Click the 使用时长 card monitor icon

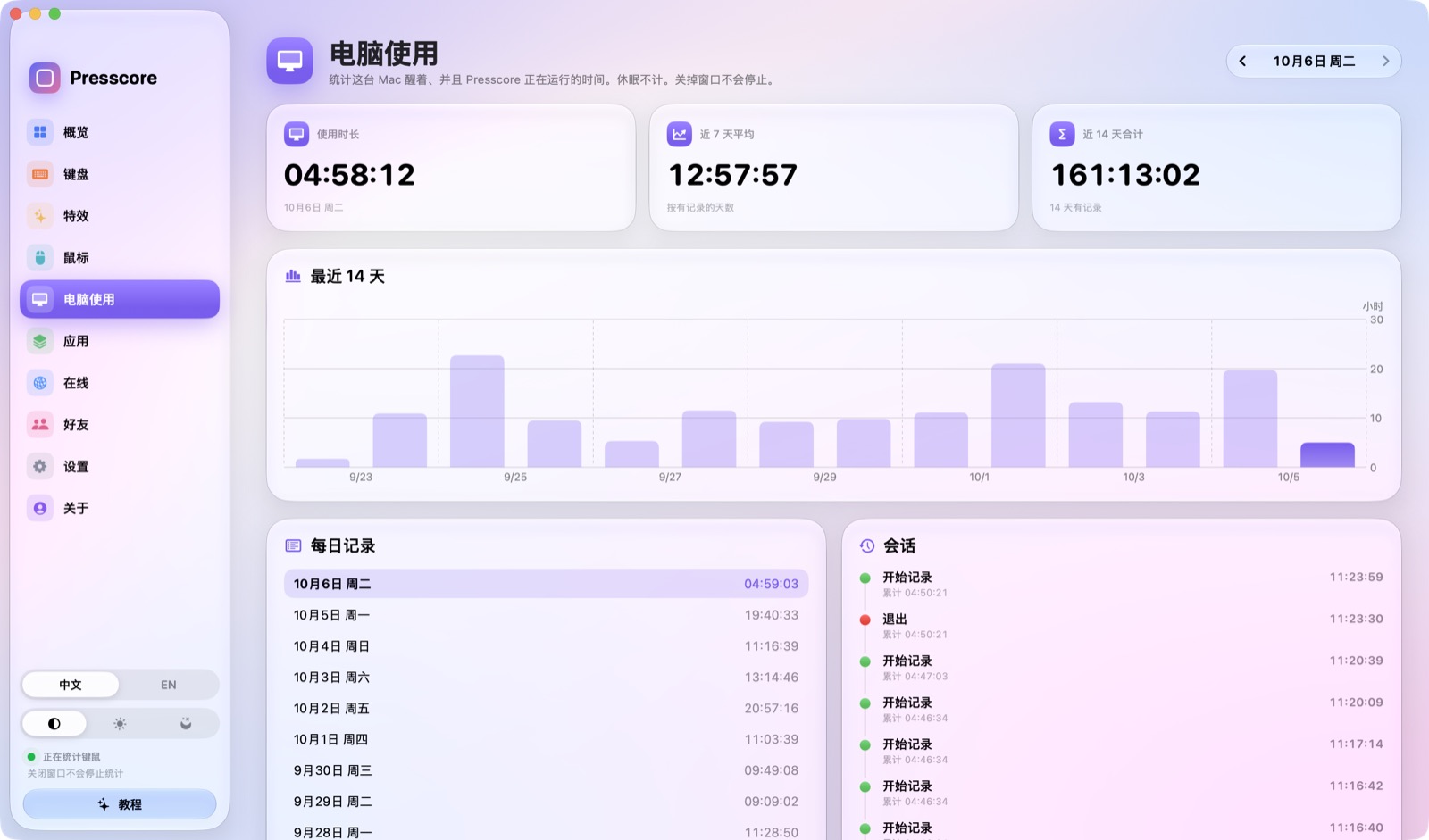click(297, 134)
